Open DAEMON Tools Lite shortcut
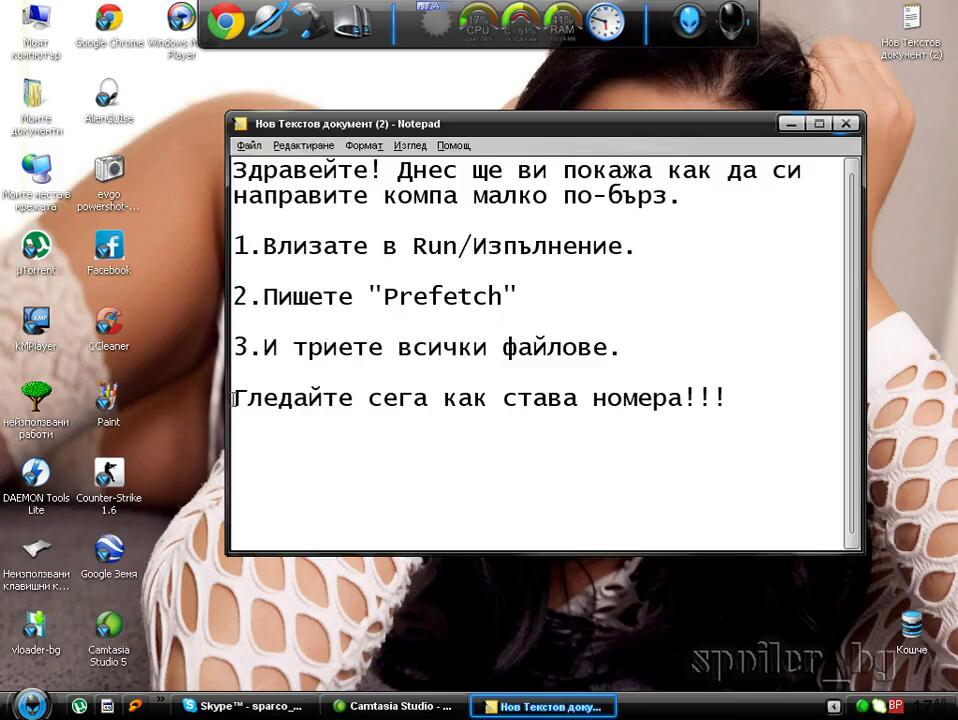This screenshot has width=958, height=720. click(36, 474)
